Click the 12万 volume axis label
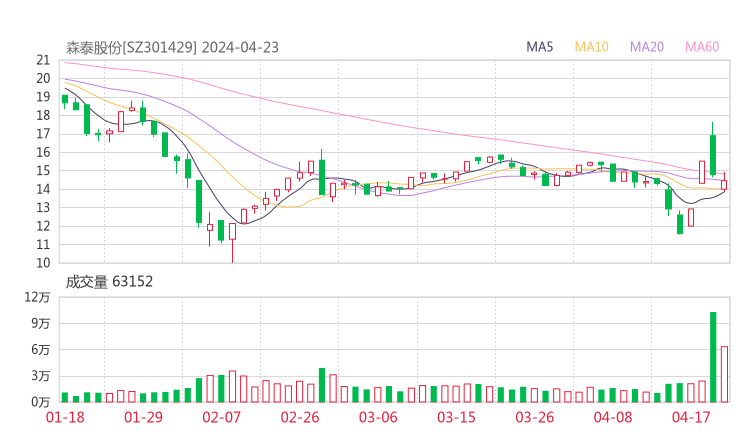740x440 pixels. click(x=37, y=297)
